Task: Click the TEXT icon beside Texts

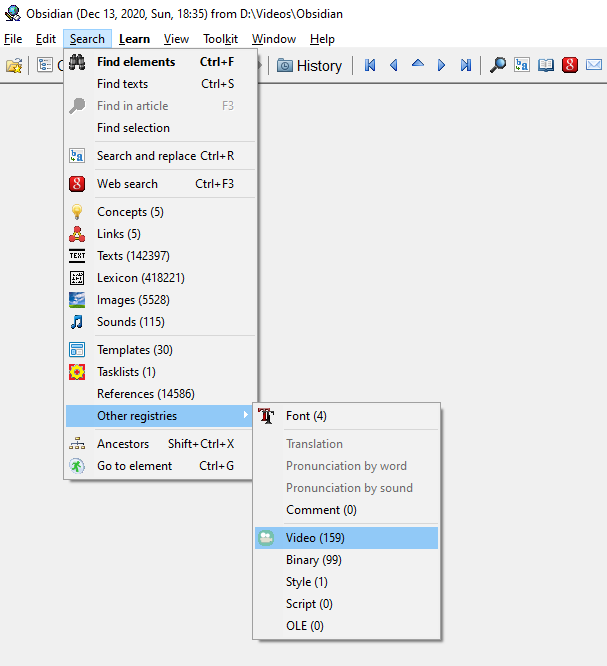Action: point(77,256)
